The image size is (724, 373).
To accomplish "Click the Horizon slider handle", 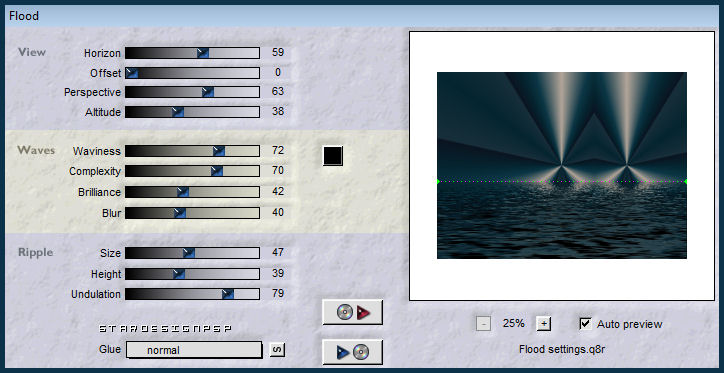I will coord(203,53).
